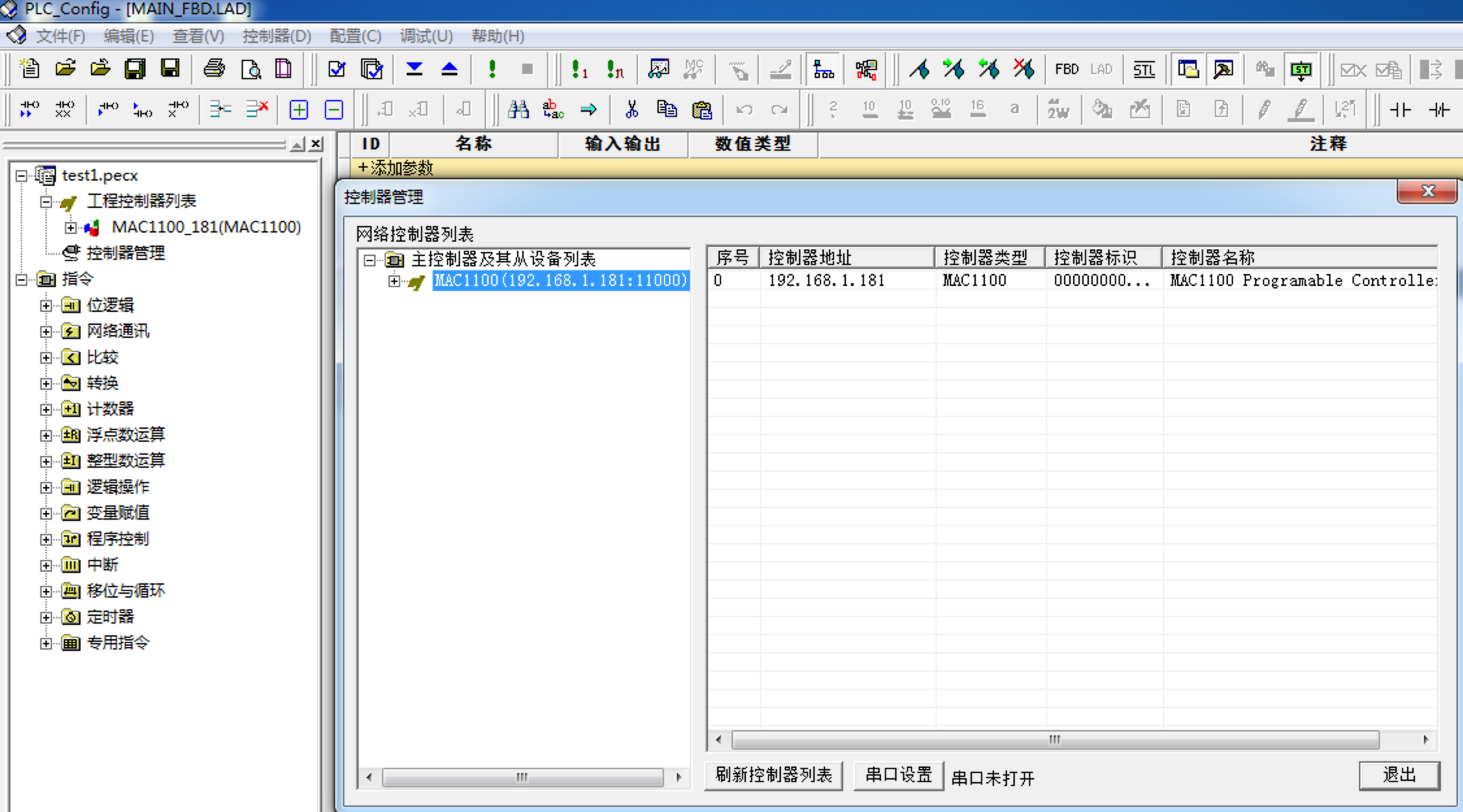
Task: Insert network plus icon
Action: tap(299, 110)
